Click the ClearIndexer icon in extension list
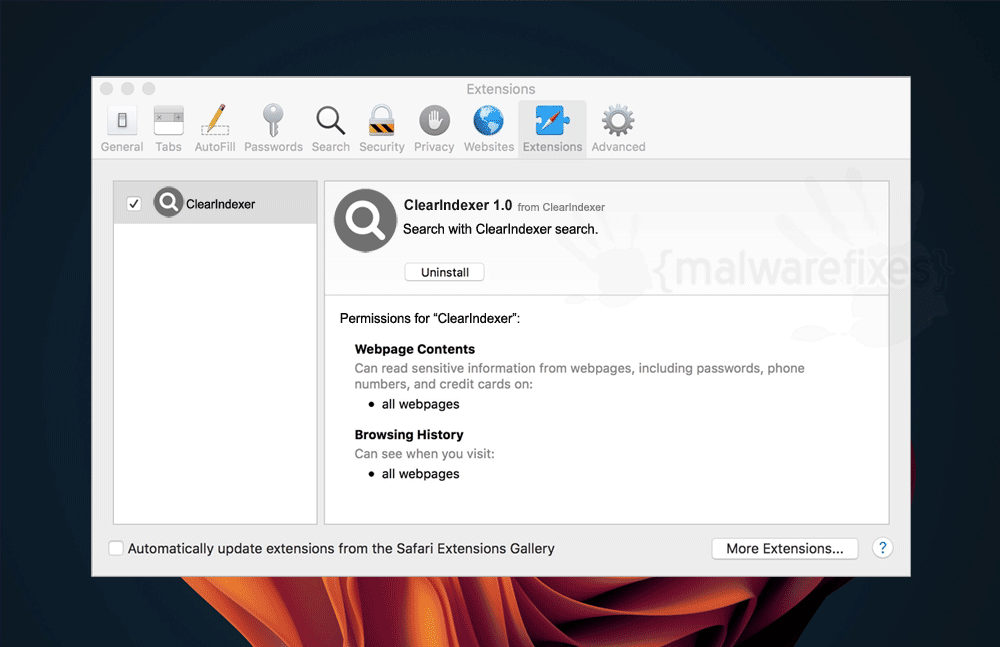Screen dimensions: 1000x647 [x=168, y=202]
